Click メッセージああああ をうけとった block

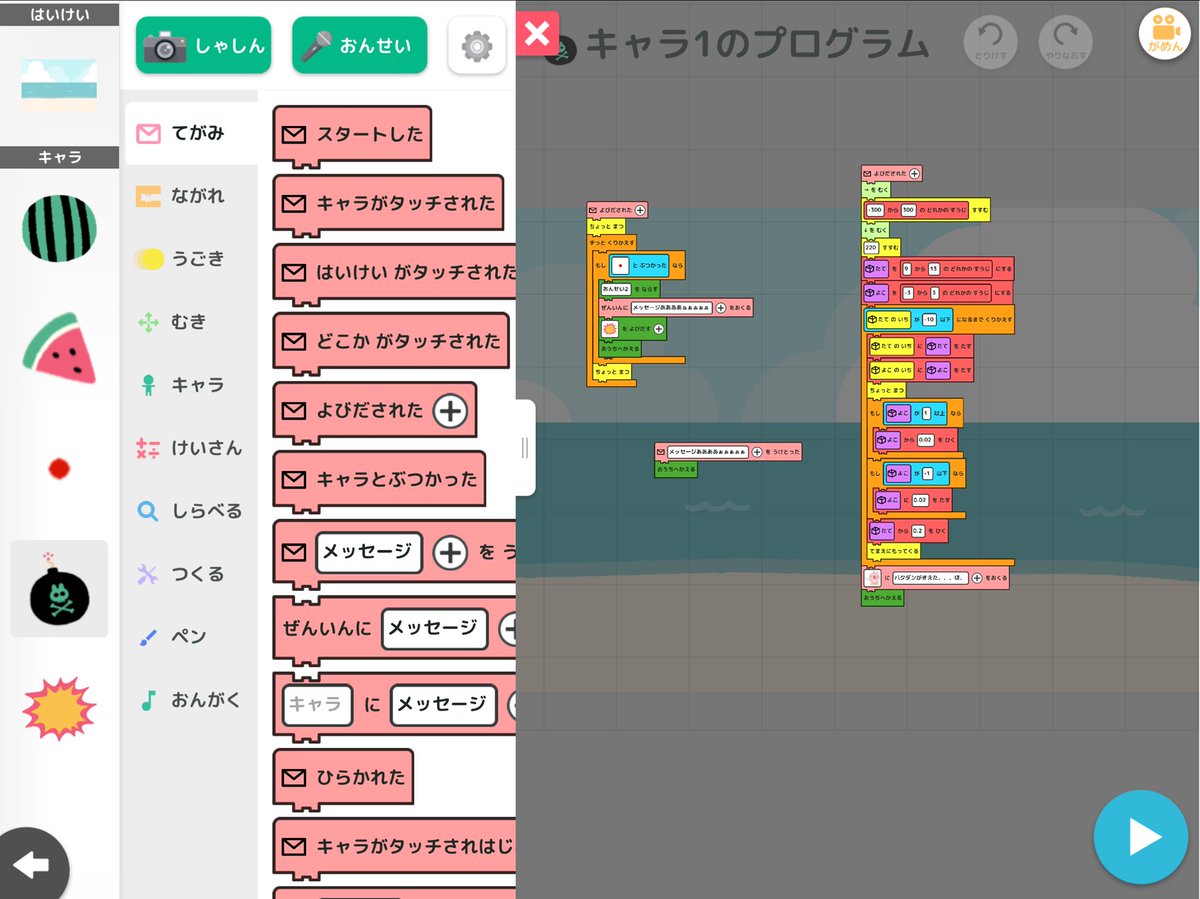(x=728, y=452)
